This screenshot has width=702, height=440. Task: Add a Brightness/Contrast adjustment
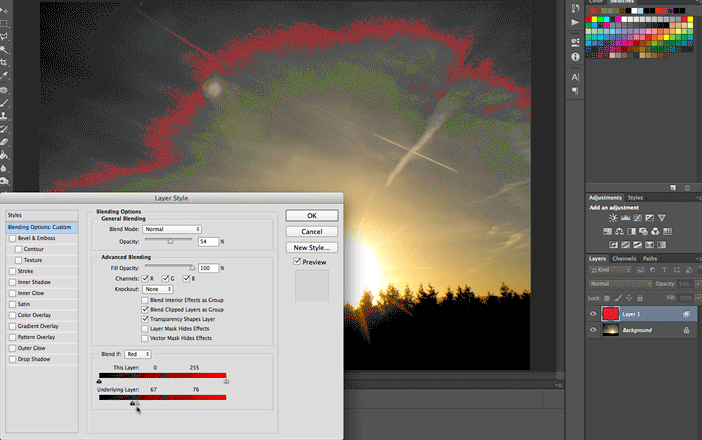coord(613,218)
